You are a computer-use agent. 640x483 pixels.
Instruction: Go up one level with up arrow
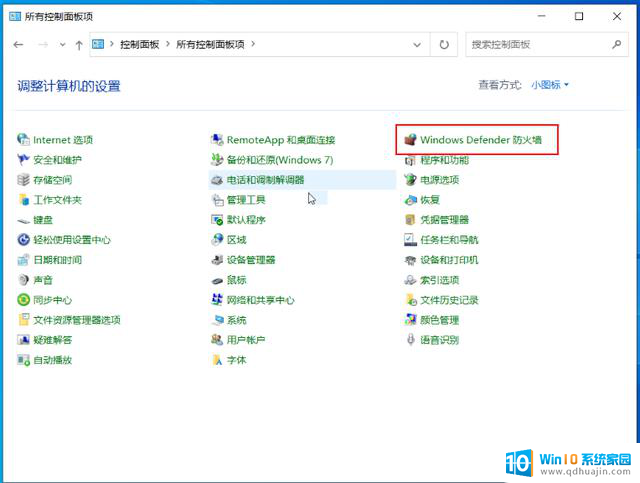[79, 45]
